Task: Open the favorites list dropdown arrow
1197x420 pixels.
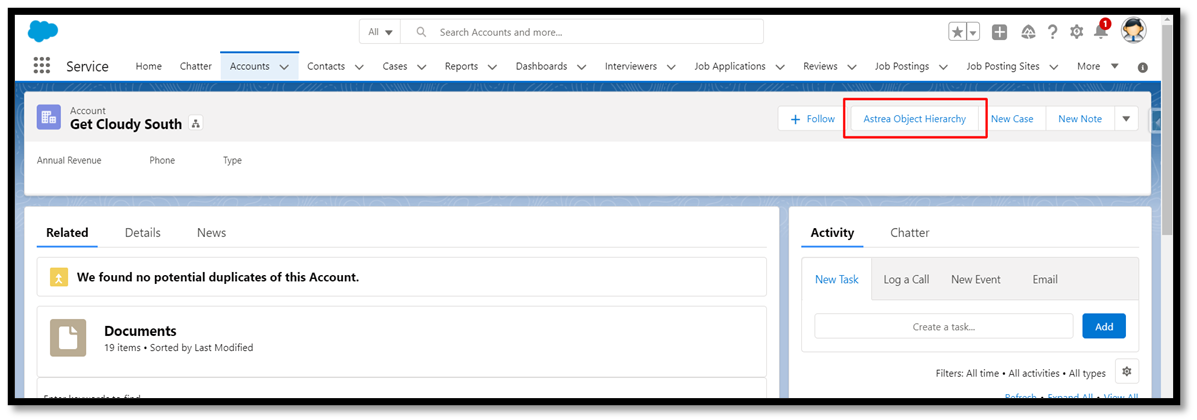Action: click(x=973, y=32)
